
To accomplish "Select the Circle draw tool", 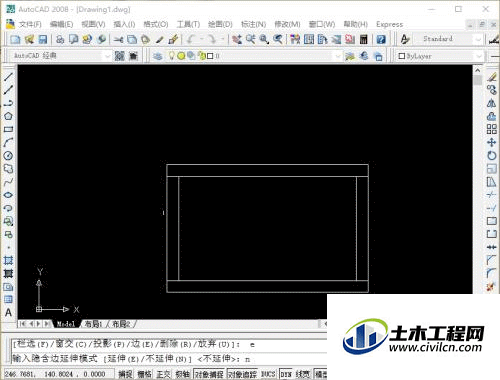I will pyautogui.click(x=8, y=156).
